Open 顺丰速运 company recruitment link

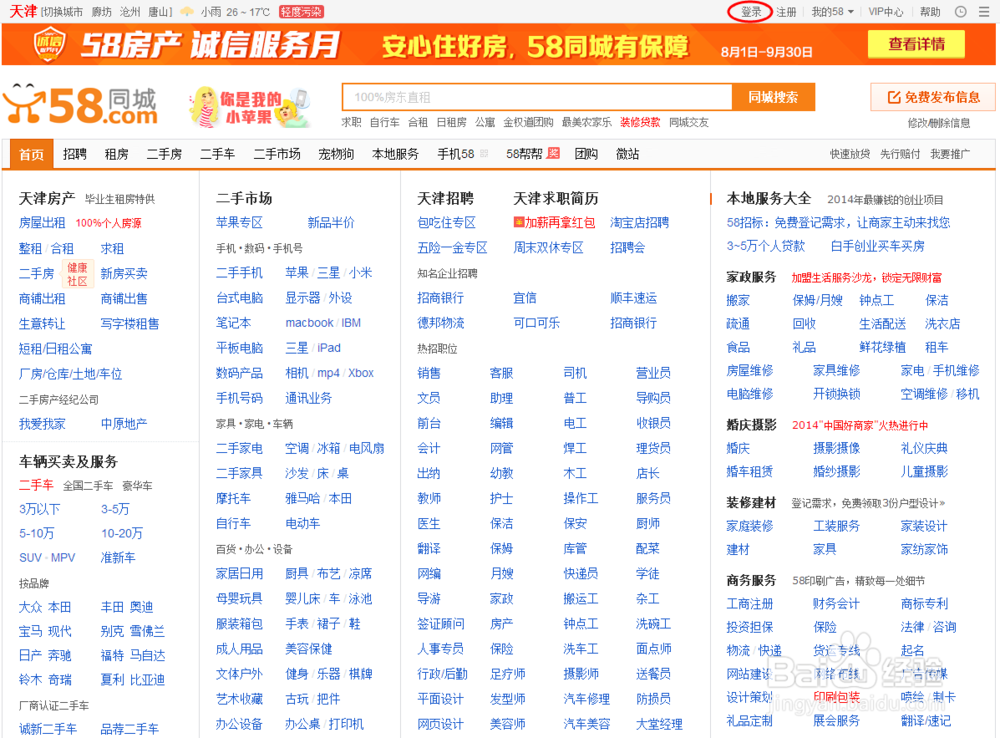click(633, 298)
